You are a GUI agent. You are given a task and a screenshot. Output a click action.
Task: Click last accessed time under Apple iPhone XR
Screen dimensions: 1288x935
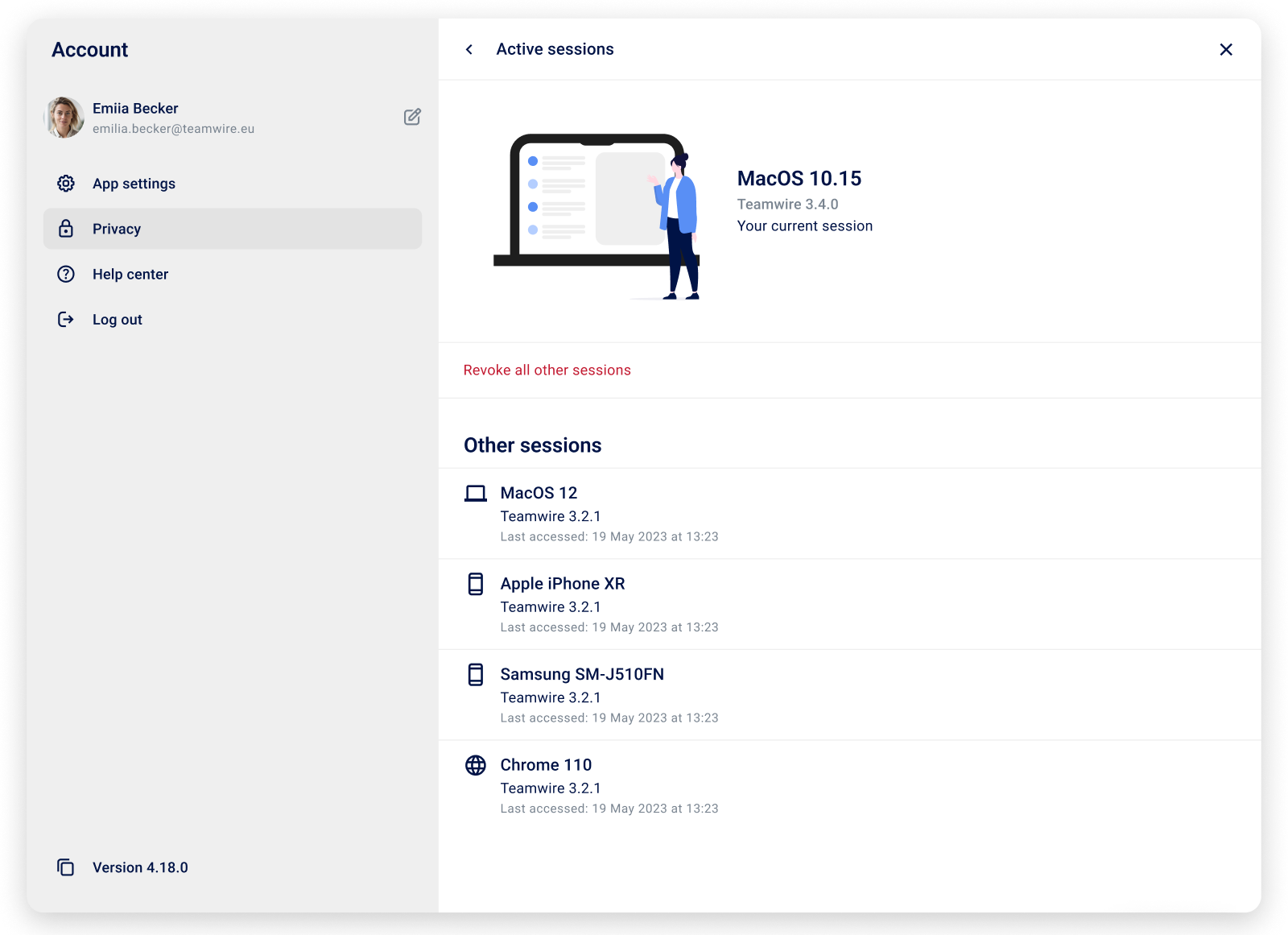[609, 627]
